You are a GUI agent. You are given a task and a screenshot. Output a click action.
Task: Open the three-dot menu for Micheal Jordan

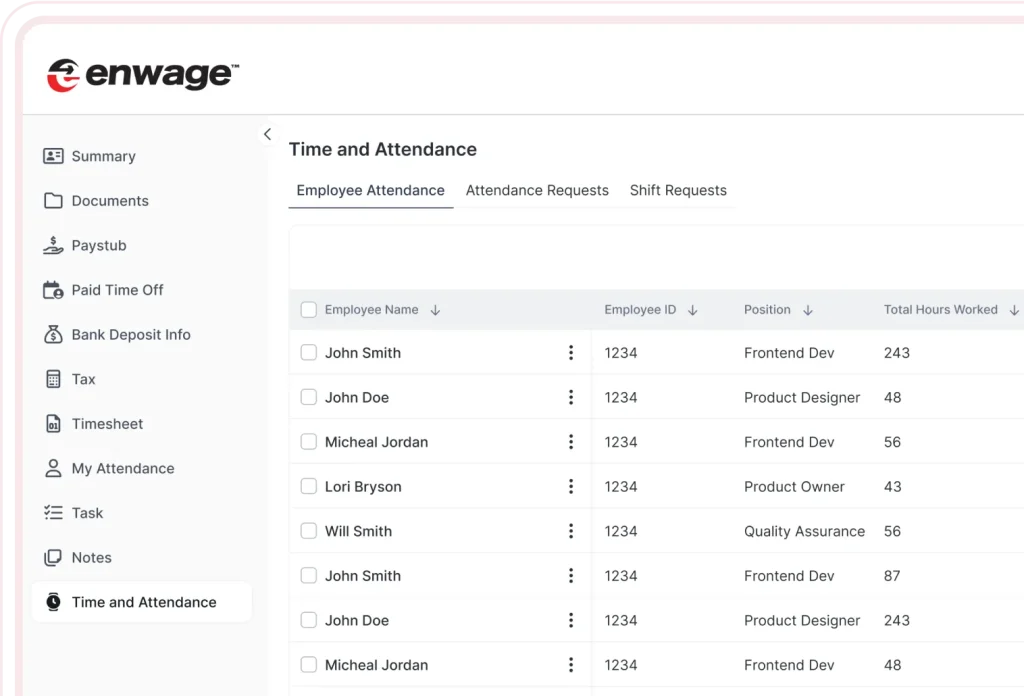(571, 442)
